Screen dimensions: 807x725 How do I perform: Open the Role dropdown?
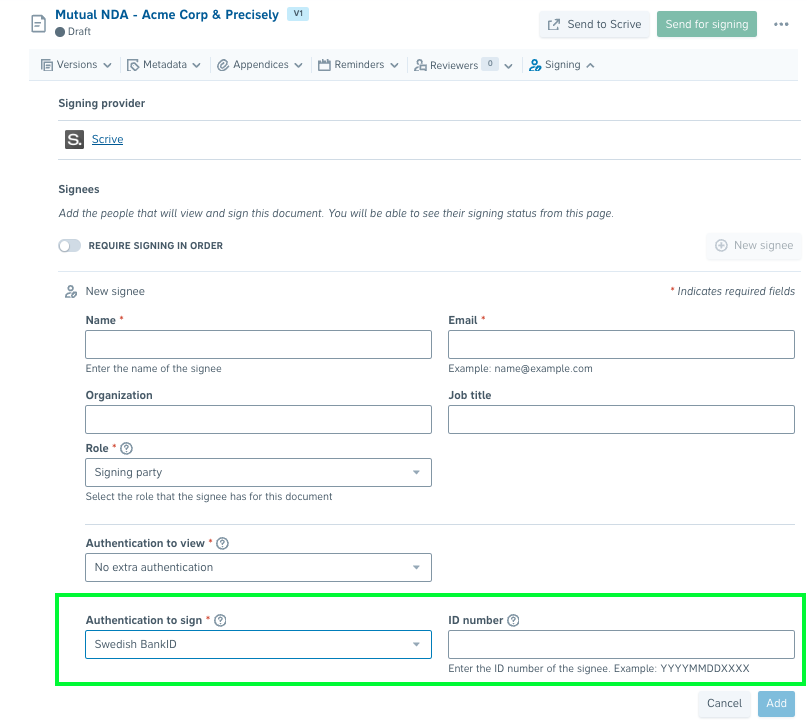(258, 473)
